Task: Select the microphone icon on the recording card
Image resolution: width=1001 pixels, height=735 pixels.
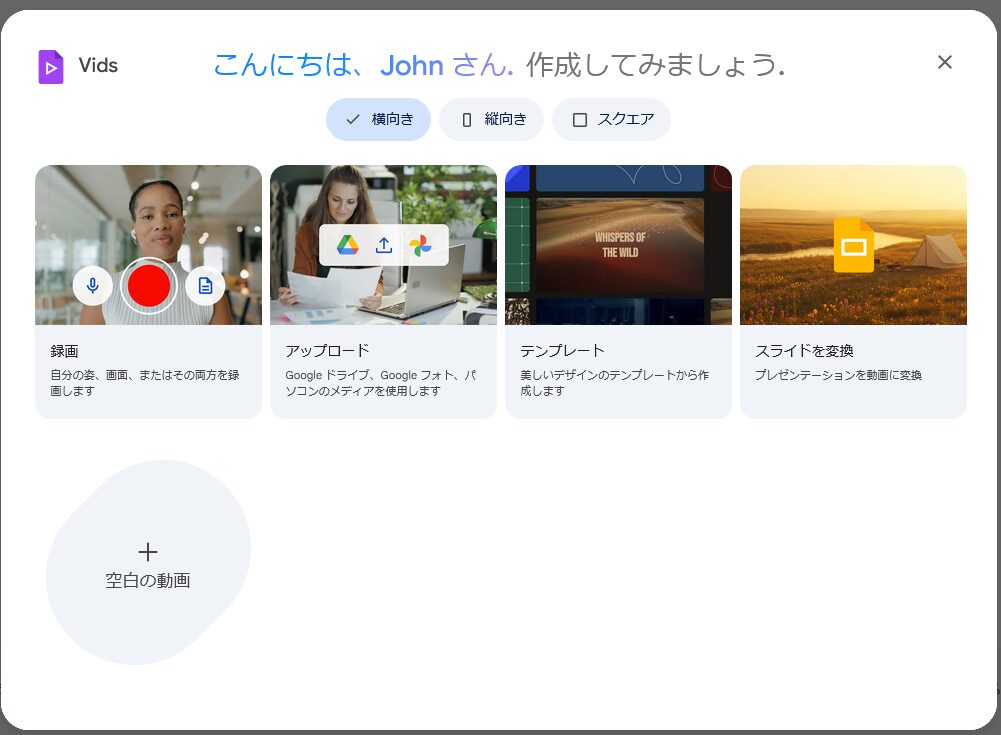Action: click(x=92, y=285)
